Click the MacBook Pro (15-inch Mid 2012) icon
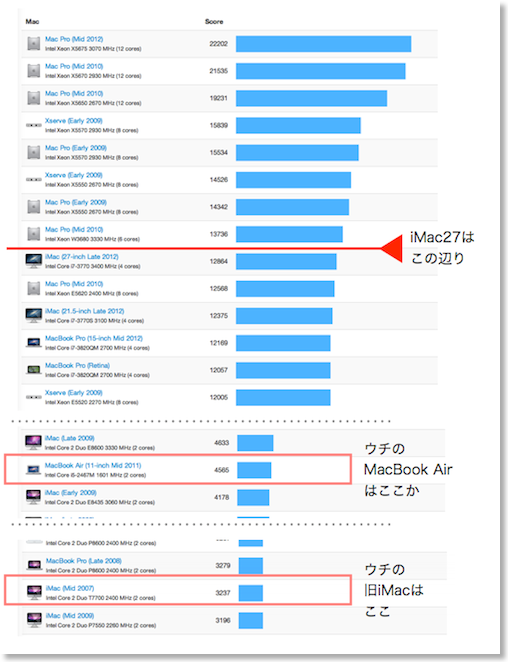Image resolution: width=508 pixels, height=662 pixels. 34,342
